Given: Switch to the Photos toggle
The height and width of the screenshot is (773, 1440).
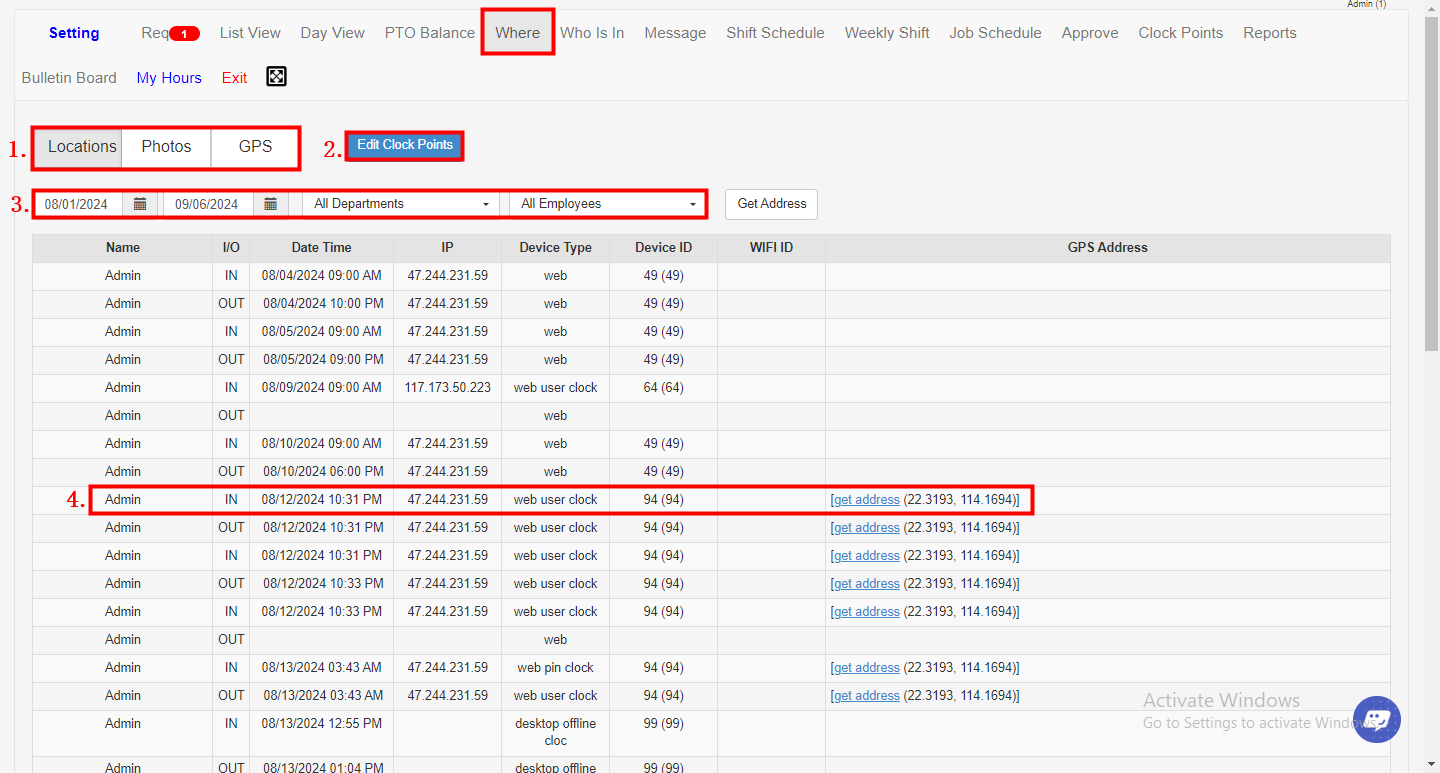Looking at the screenshot, I should [166, 147].
